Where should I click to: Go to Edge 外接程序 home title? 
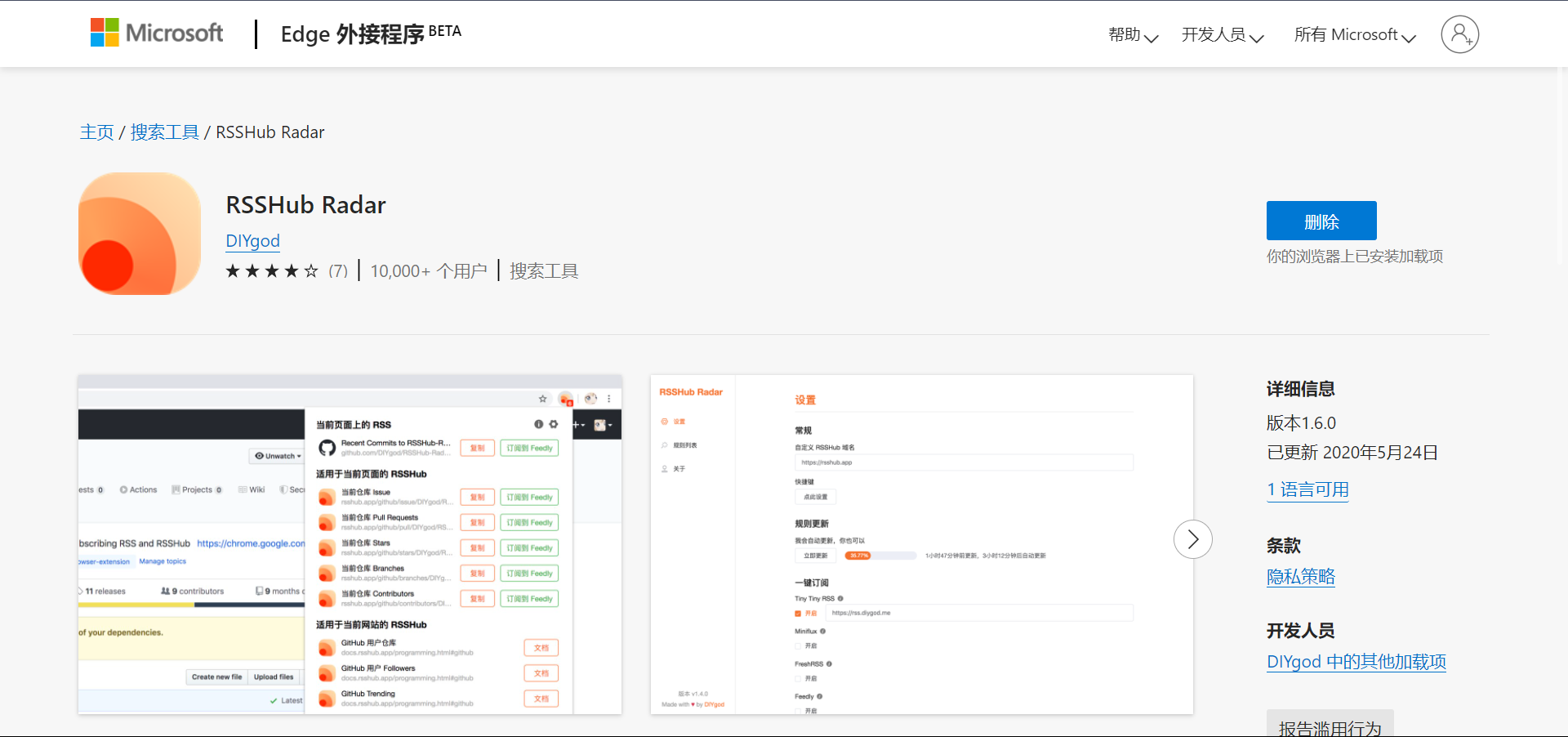point(371,33)
